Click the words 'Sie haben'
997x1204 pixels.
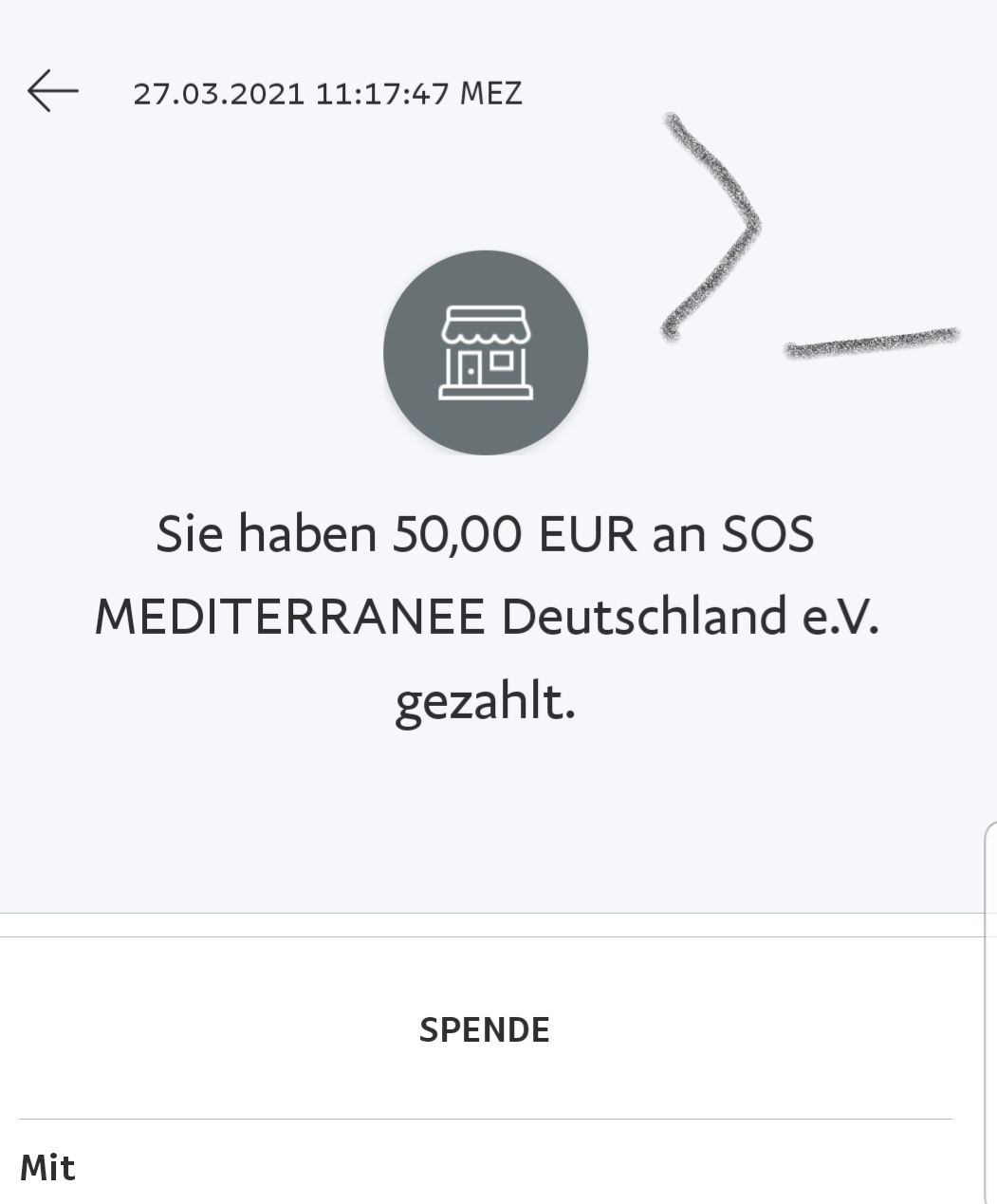point(267,534)
